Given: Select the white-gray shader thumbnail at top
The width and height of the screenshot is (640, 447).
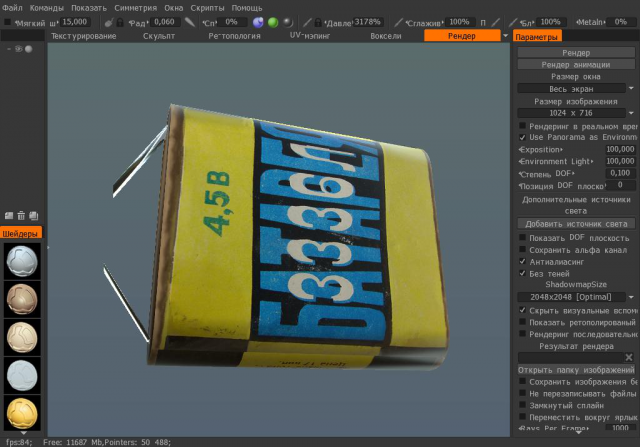Looking at the screenshot, I should 22,261.
